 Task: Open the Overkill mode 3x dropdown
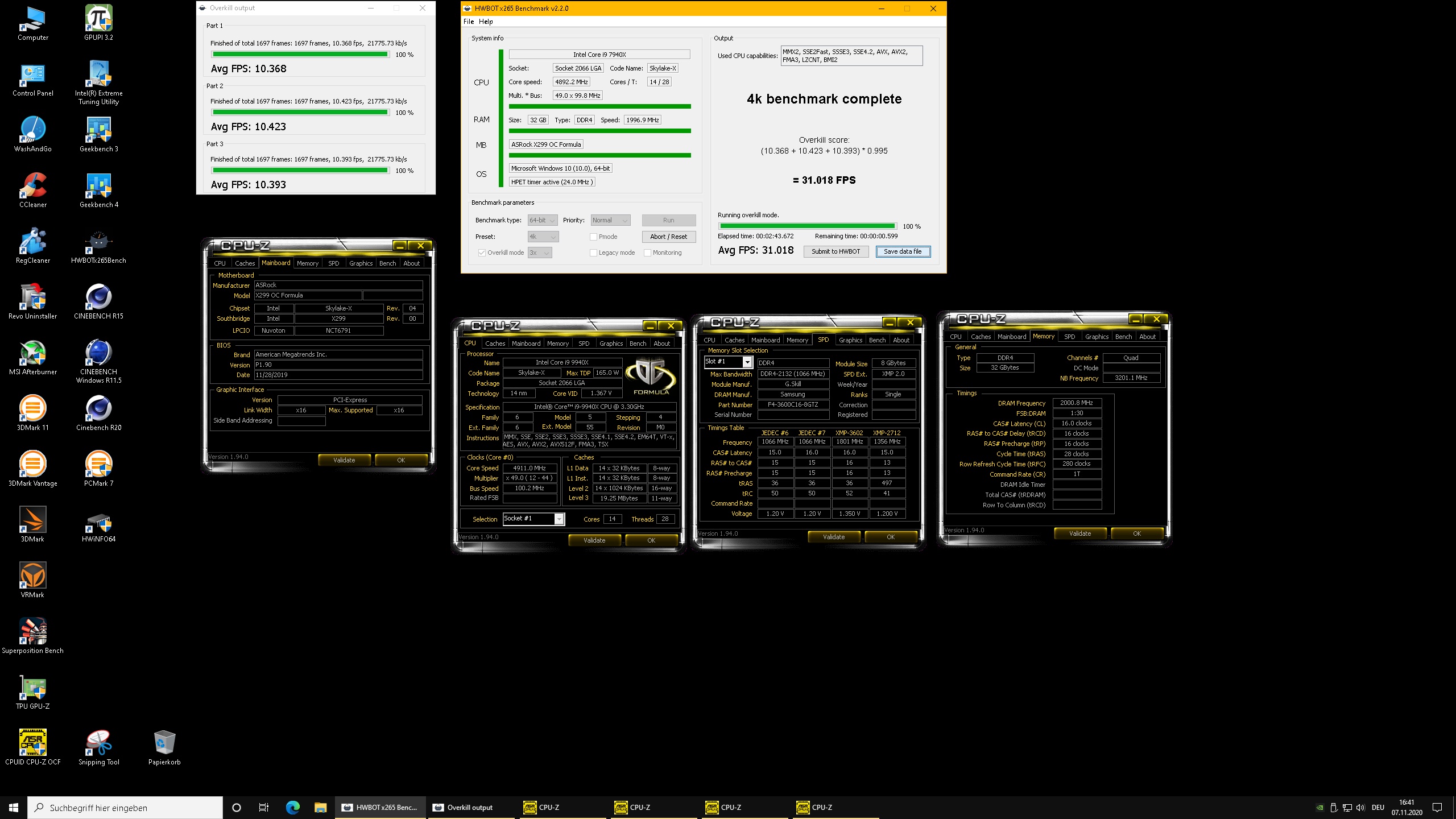coord(540,253)
